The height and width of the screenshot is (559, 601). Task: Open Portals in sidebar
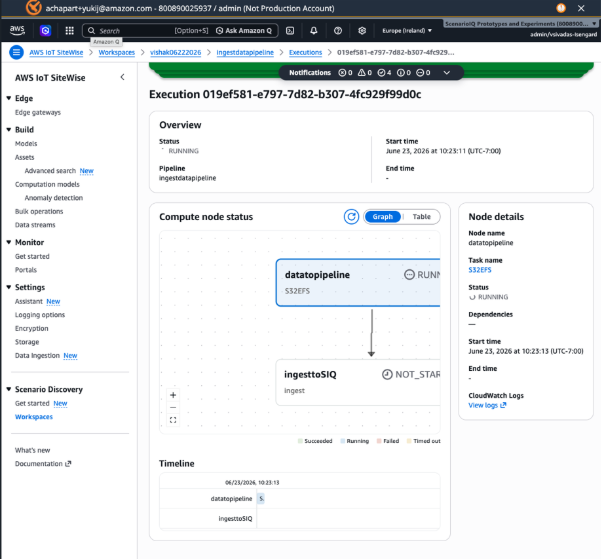[x=26, y=270]
